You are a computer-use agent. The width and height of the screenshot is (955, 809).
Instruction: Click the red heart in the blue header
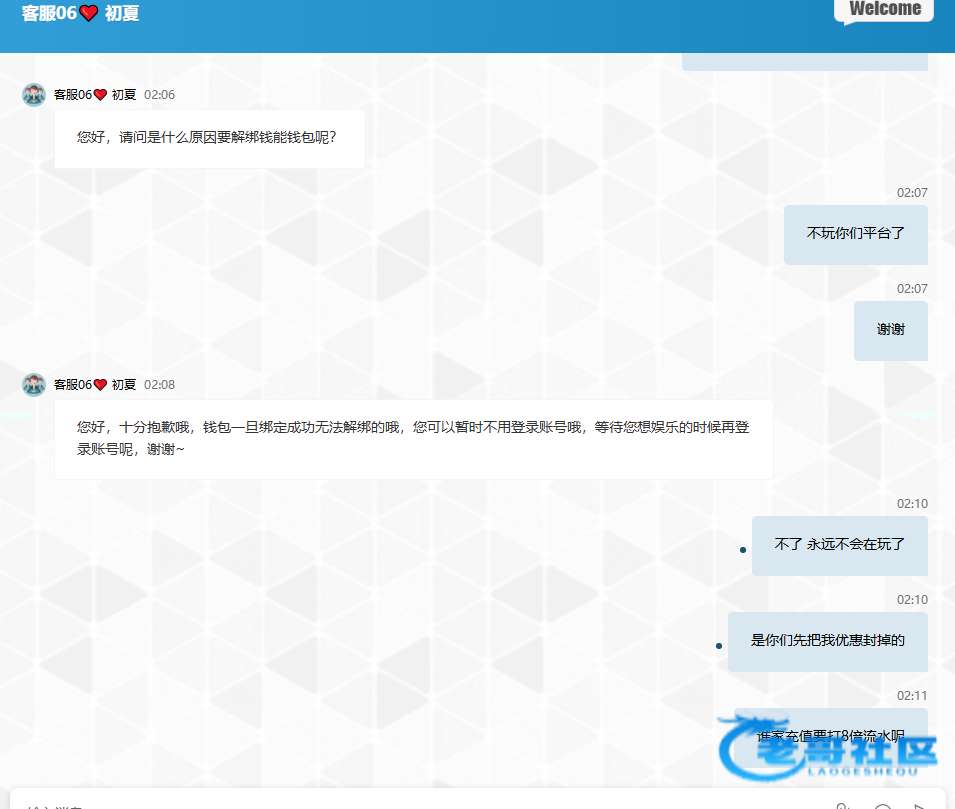(89, 13)
